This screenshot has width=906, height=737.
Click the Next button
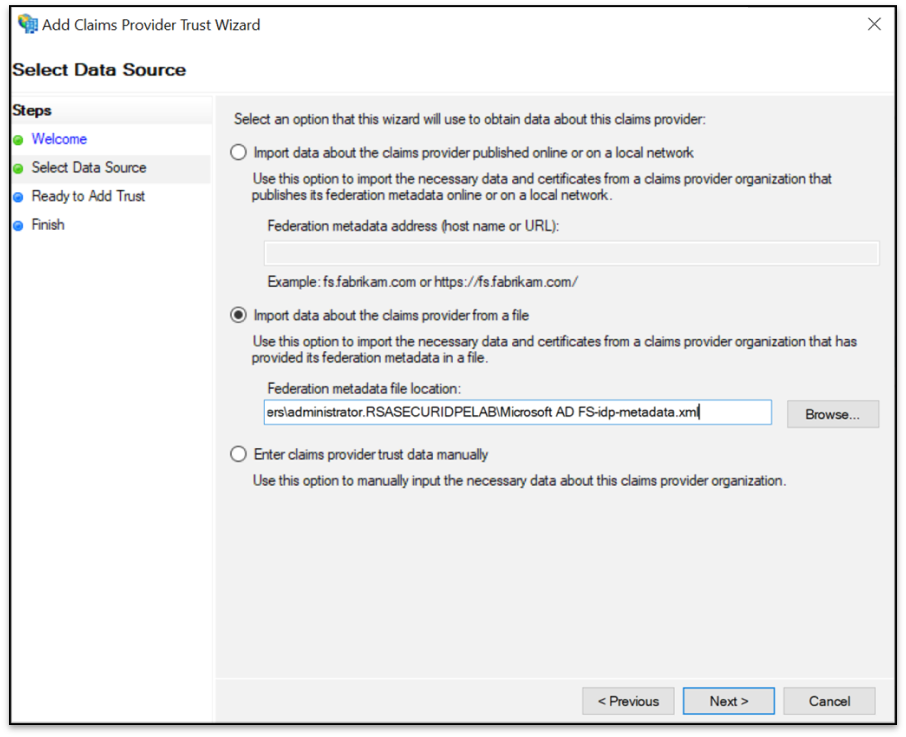(x=728, y=701)
